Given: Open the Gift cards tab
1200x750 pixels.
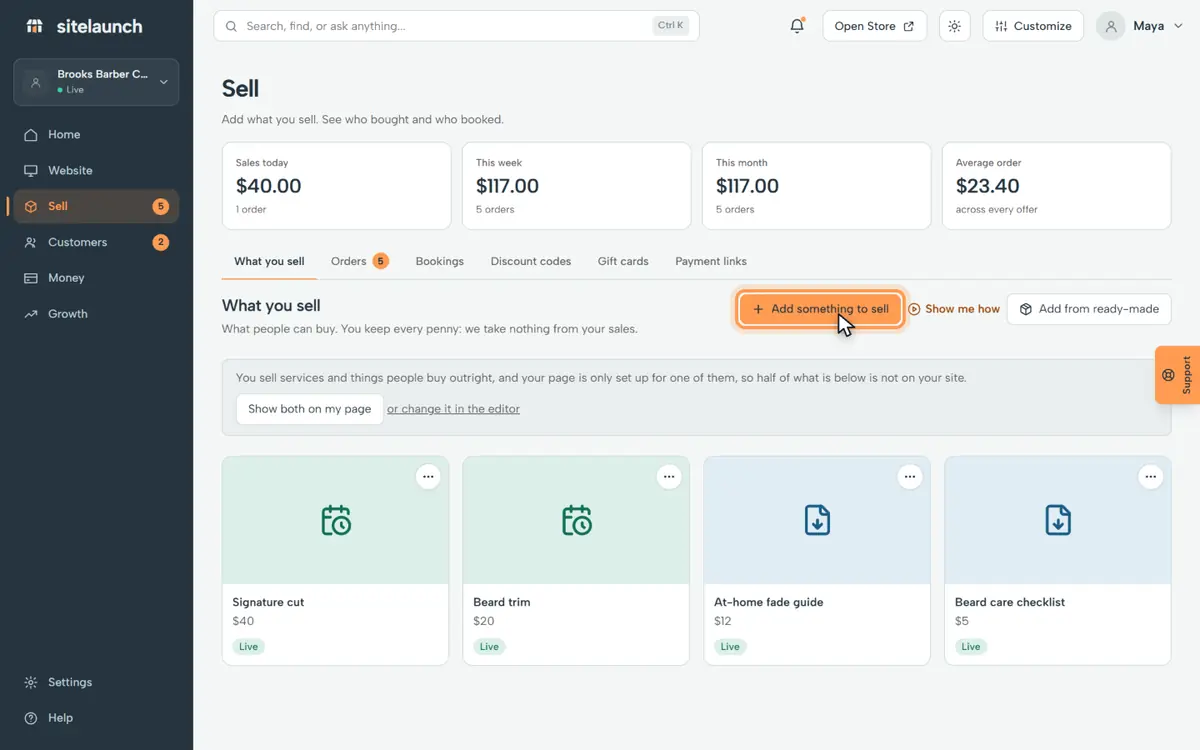Looking at the screenshot, I should click(623, 261).
